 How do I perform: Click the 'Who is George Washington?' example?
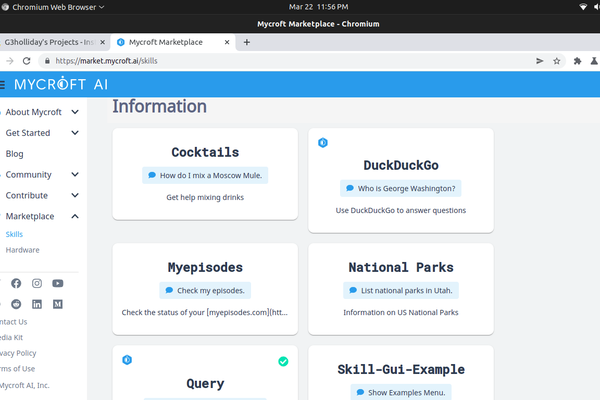click(x=401, y=188)
